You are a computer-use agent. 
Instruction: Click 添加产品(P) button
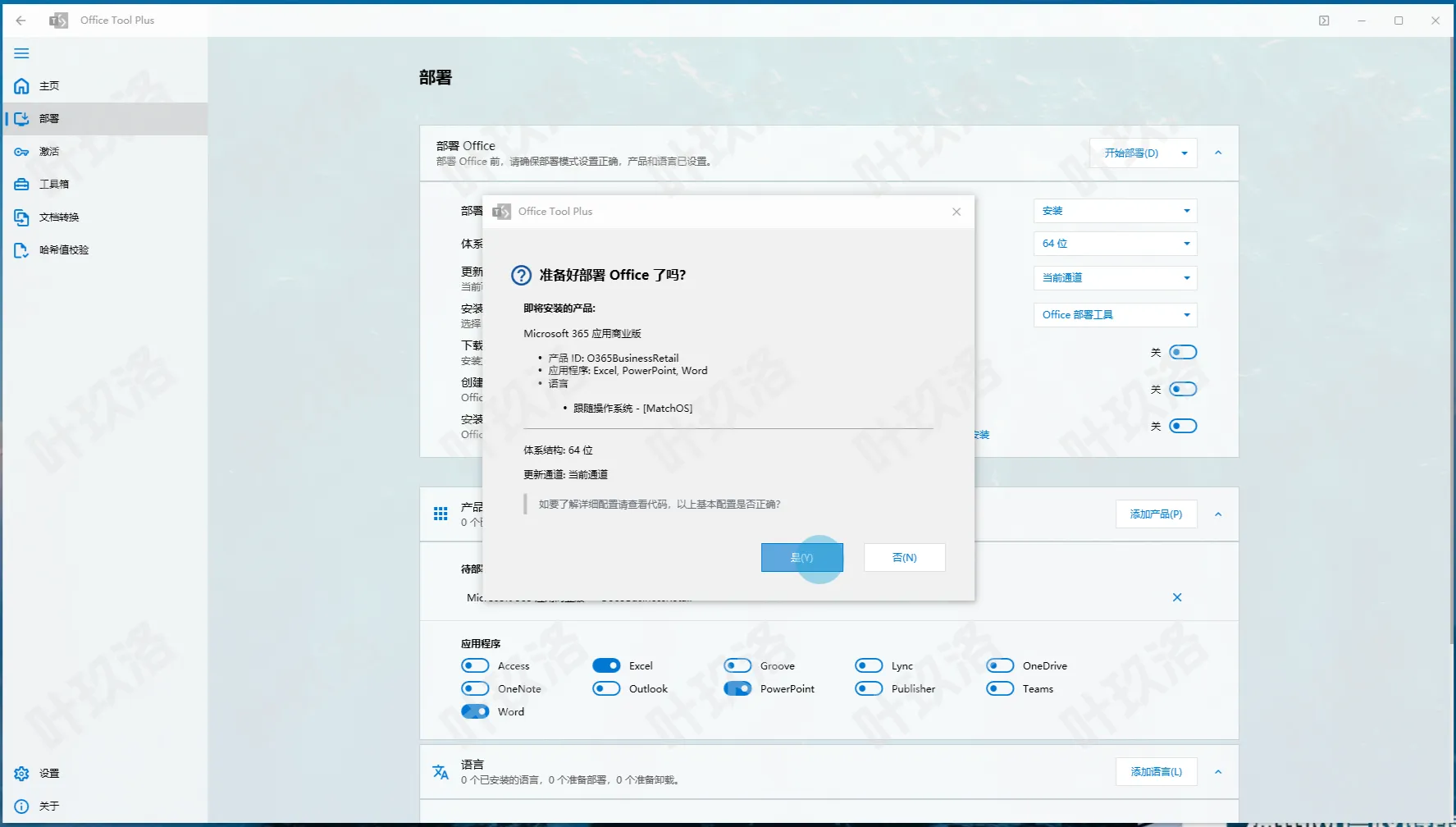(1156, 514)
